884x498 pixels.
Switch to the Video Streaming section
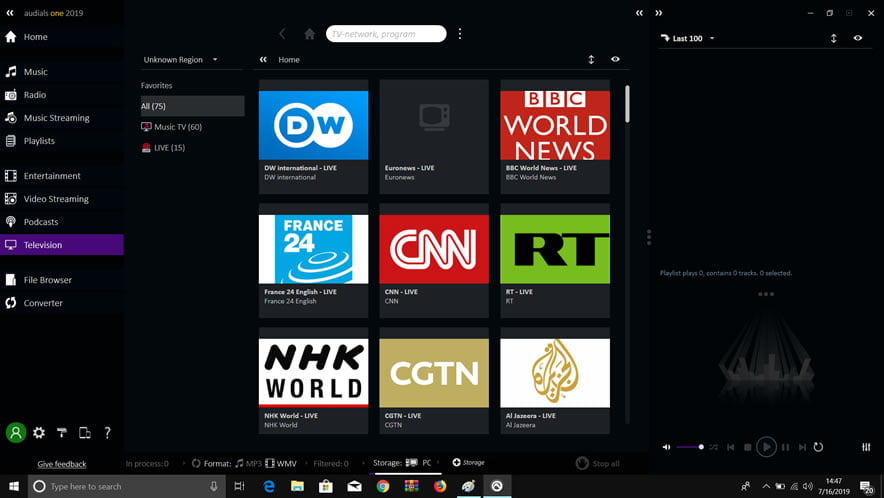pos(56,199)
